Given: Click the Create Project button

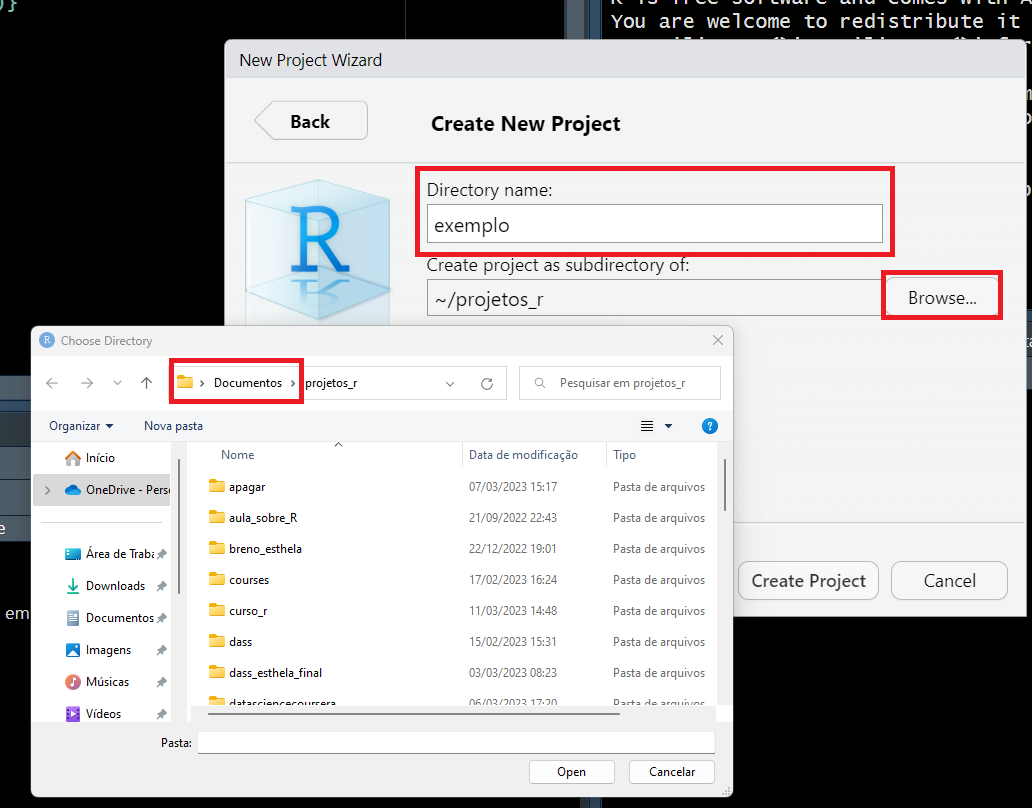Looking at the screenshot, I should [x=808, y=581].
